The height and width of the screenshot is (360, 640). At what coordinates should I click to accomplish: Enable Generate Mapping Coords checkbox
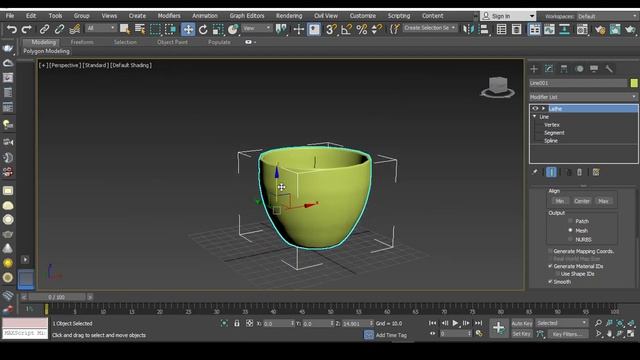point(550,251)
